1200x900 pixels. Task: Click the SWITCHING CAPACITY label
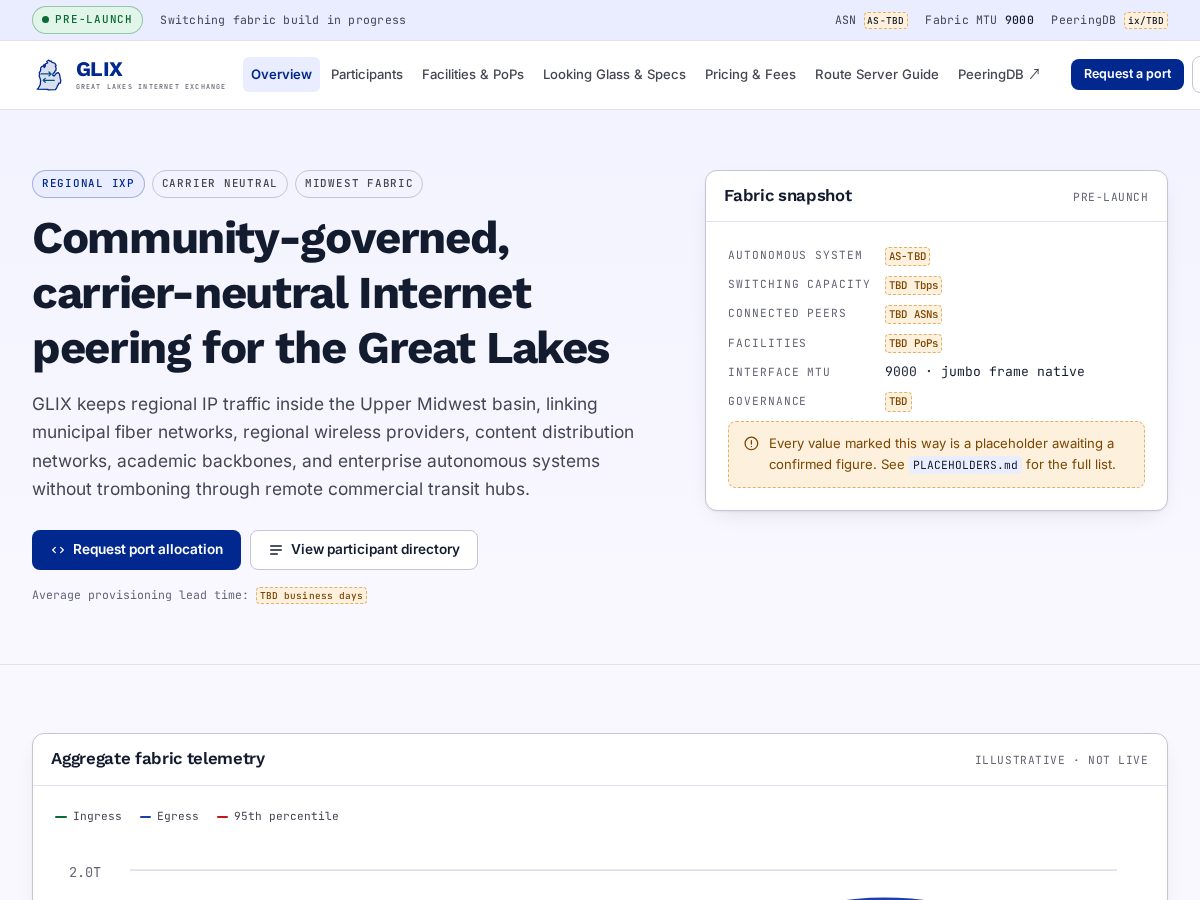[799, 285]
